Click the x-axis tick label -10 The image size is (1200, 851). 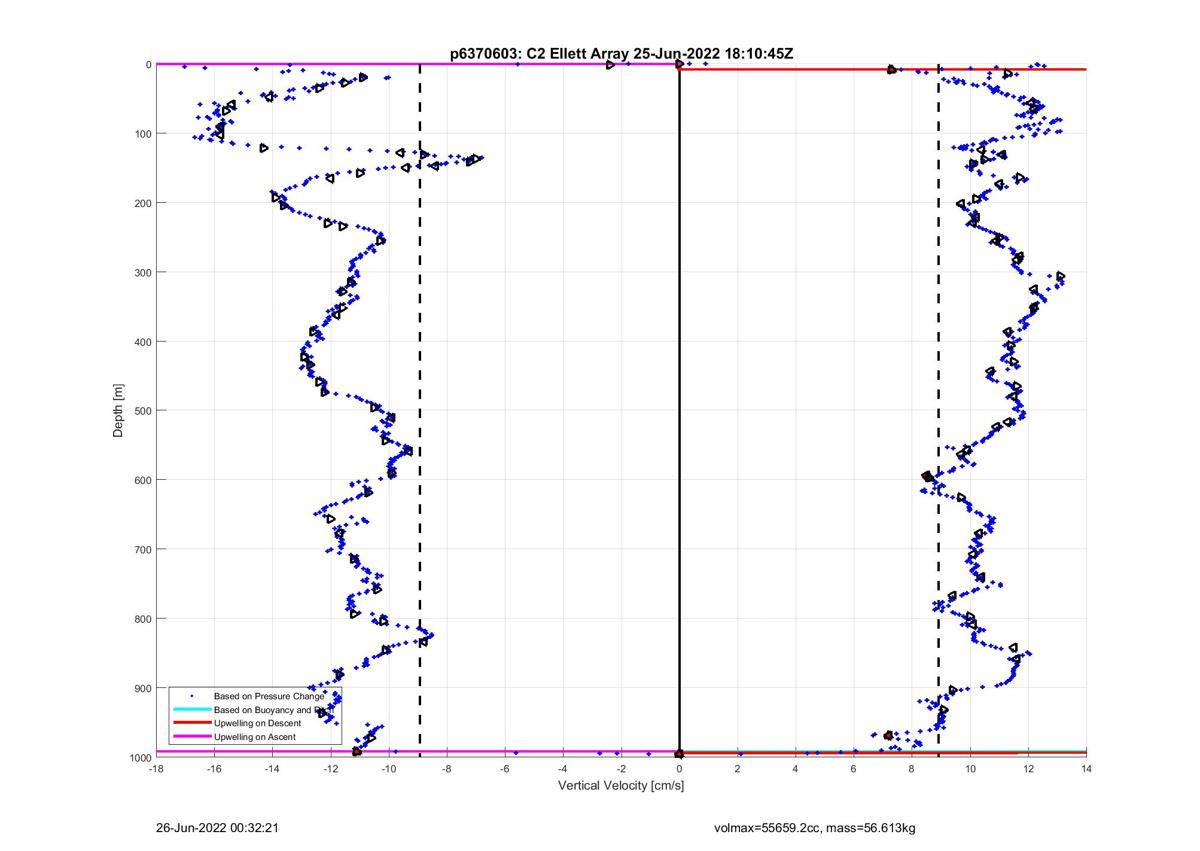pyautogui.click(x=389, y=769)
